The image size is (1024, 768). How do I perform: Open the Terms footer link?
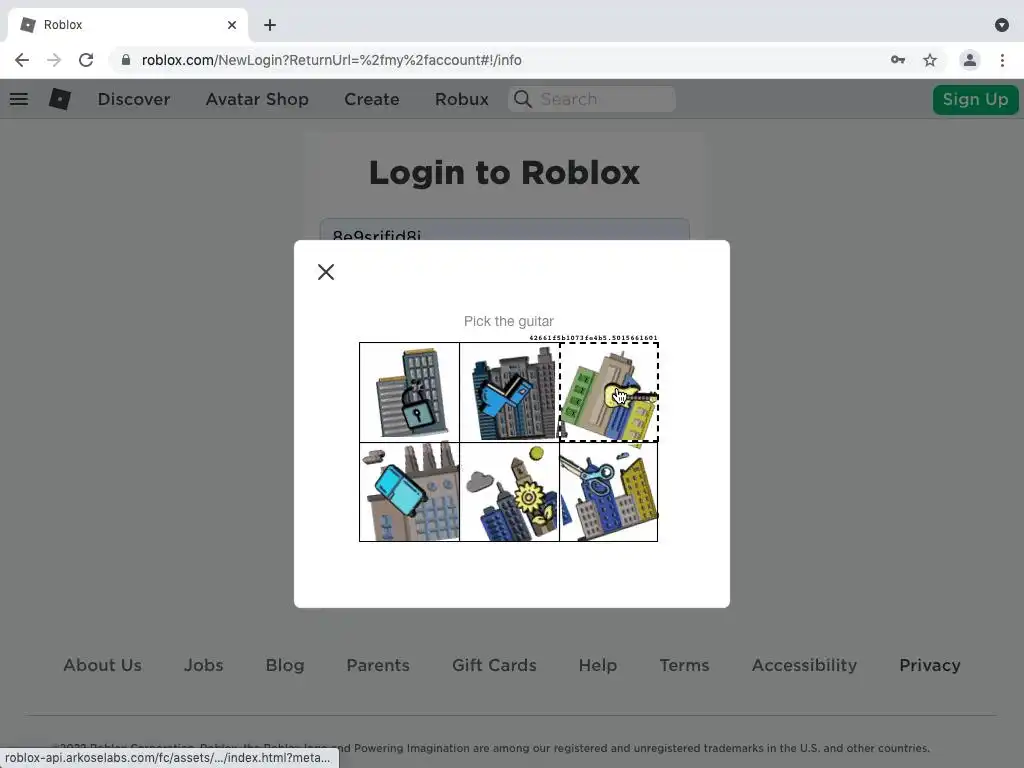tap(684, 665)
